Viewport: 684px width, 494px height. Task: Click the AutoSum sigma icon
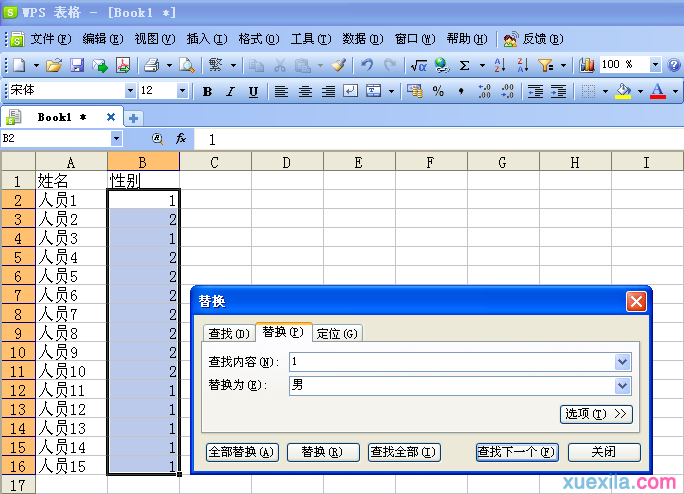(465, 65)
